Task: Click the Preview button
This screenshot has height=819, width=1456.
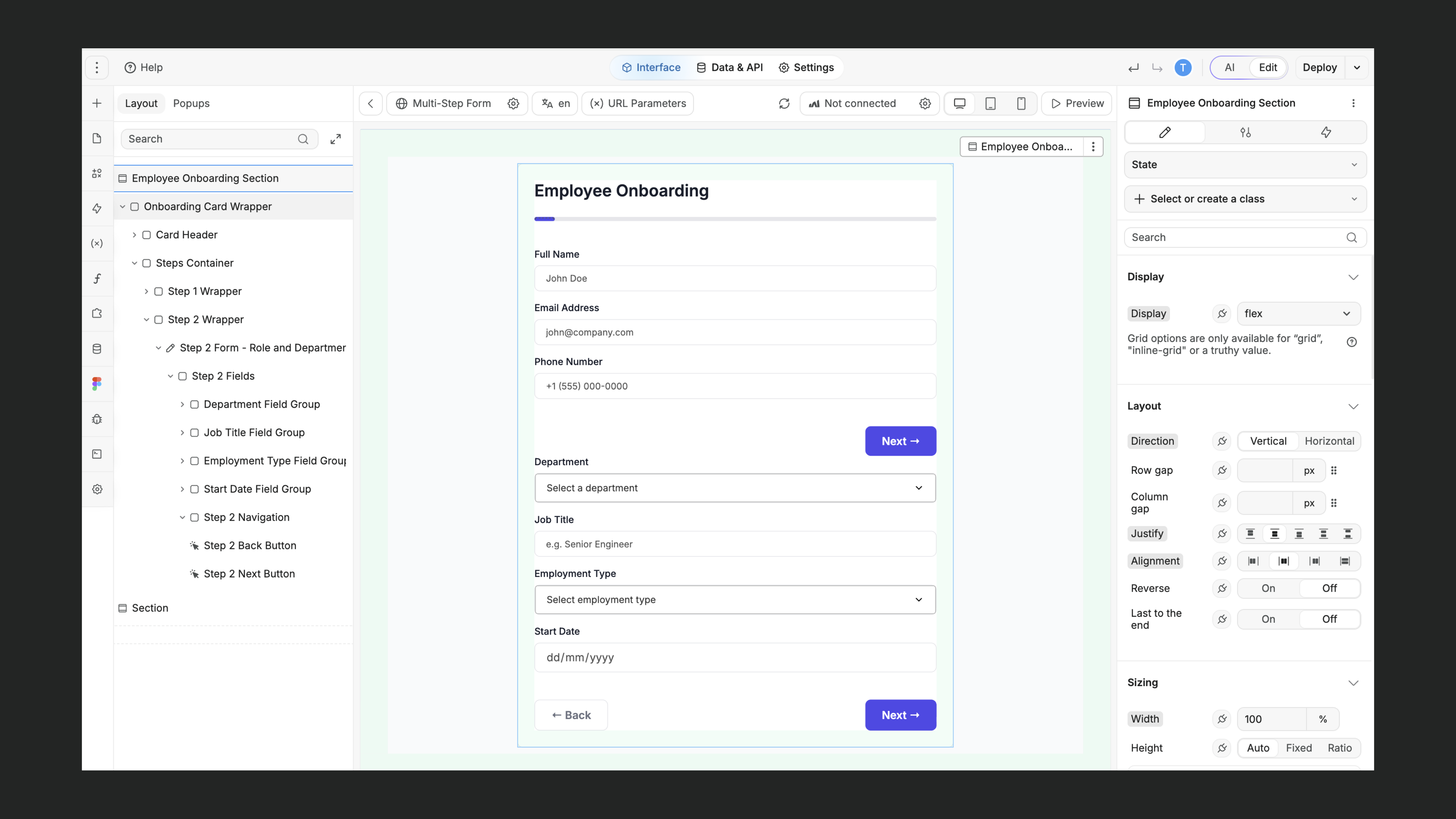Action: (x=1077, y=103)
